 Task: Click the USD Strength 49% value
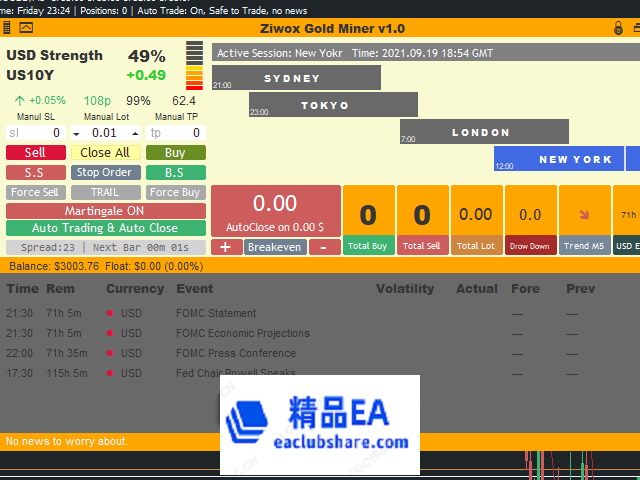[147, 56]
